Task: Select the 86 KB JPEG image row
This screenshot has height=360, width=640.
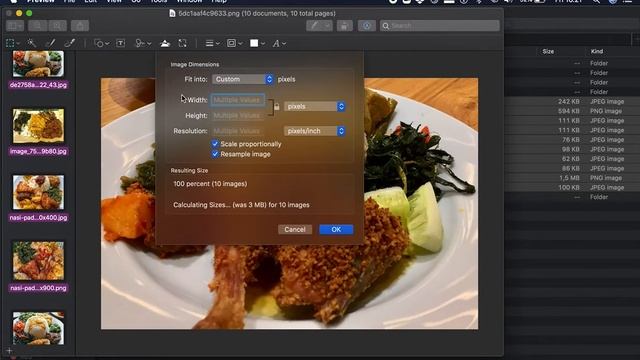Action: 572,168
